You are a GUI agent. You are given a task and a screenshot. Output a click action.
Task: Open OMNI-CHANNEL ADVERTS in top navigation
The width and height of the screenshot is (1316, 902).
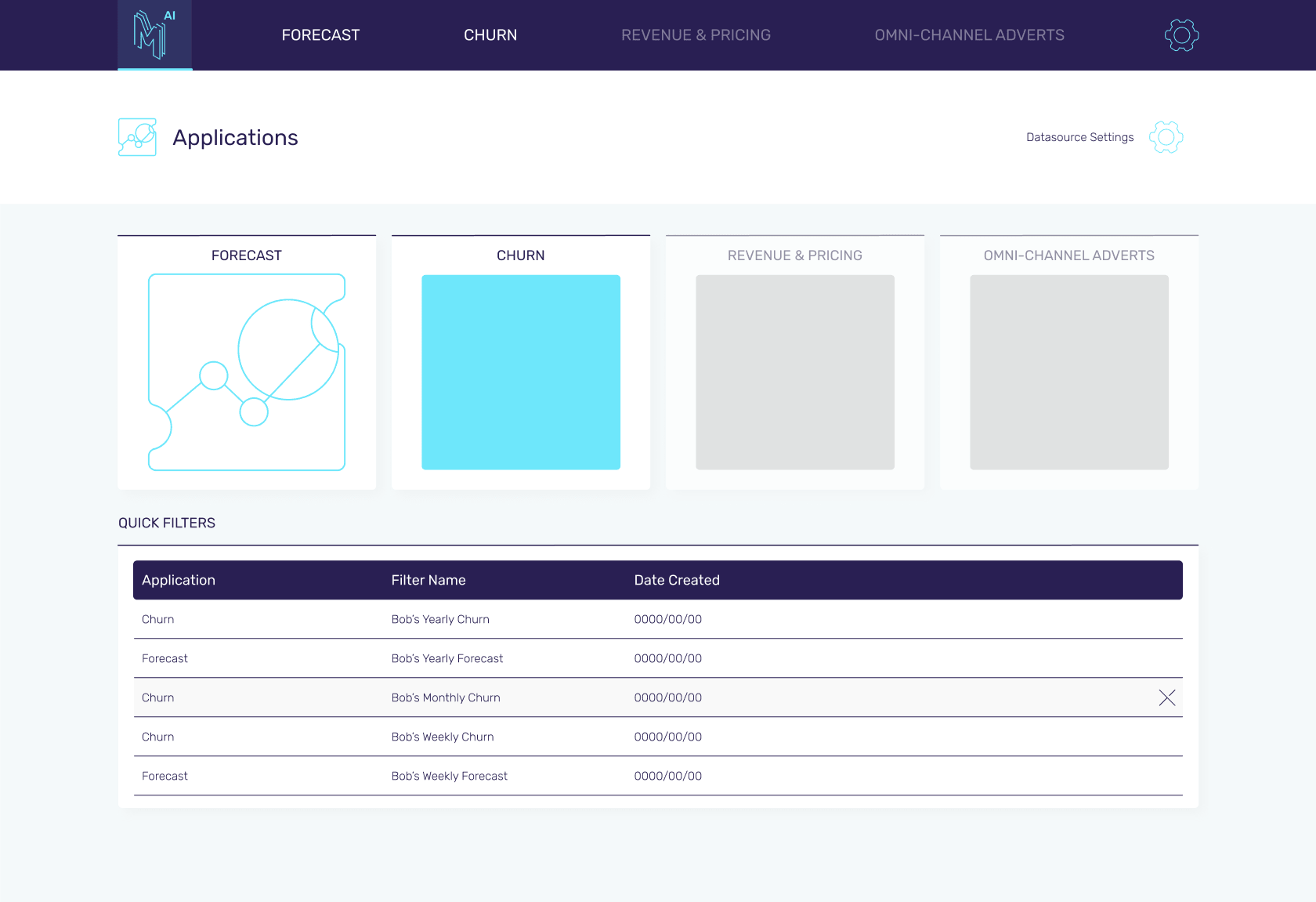coord(969,35)
